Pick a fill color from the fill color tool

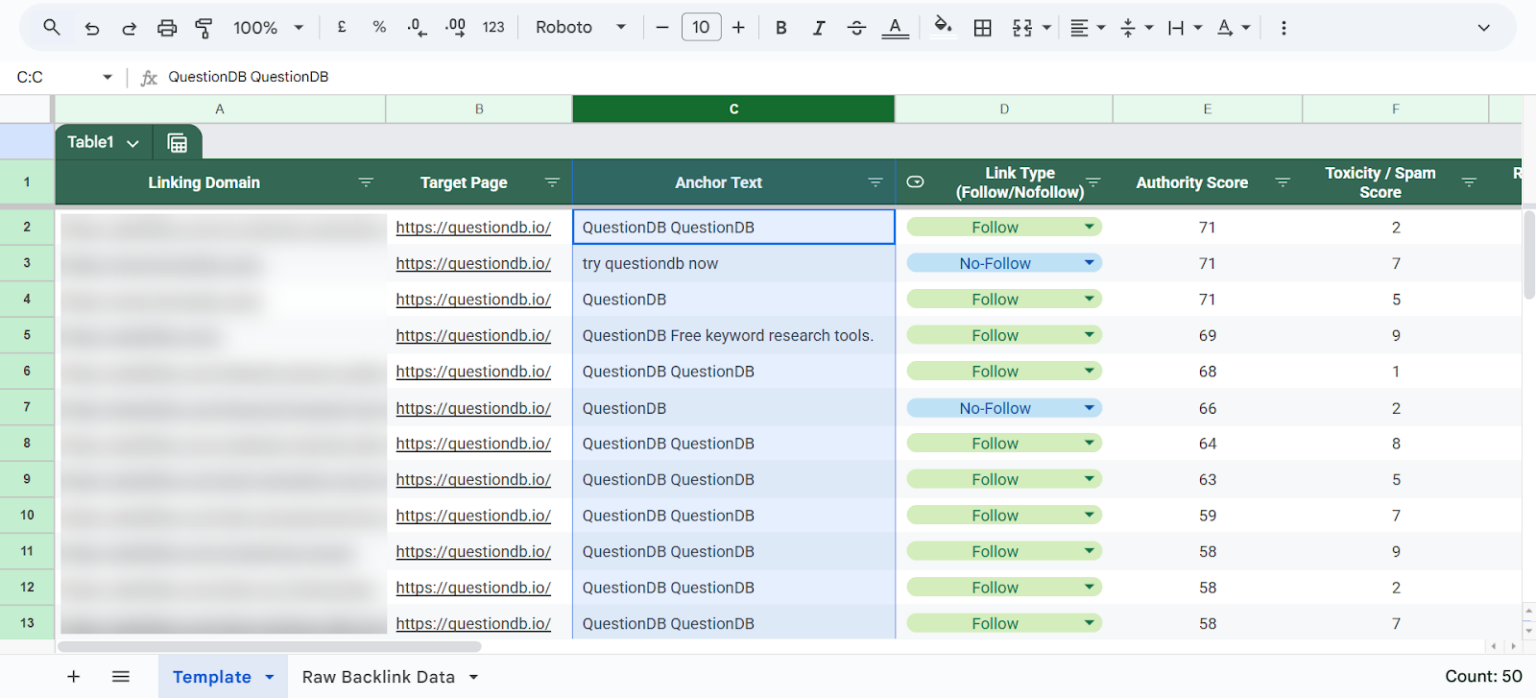[x=941, y=27]
